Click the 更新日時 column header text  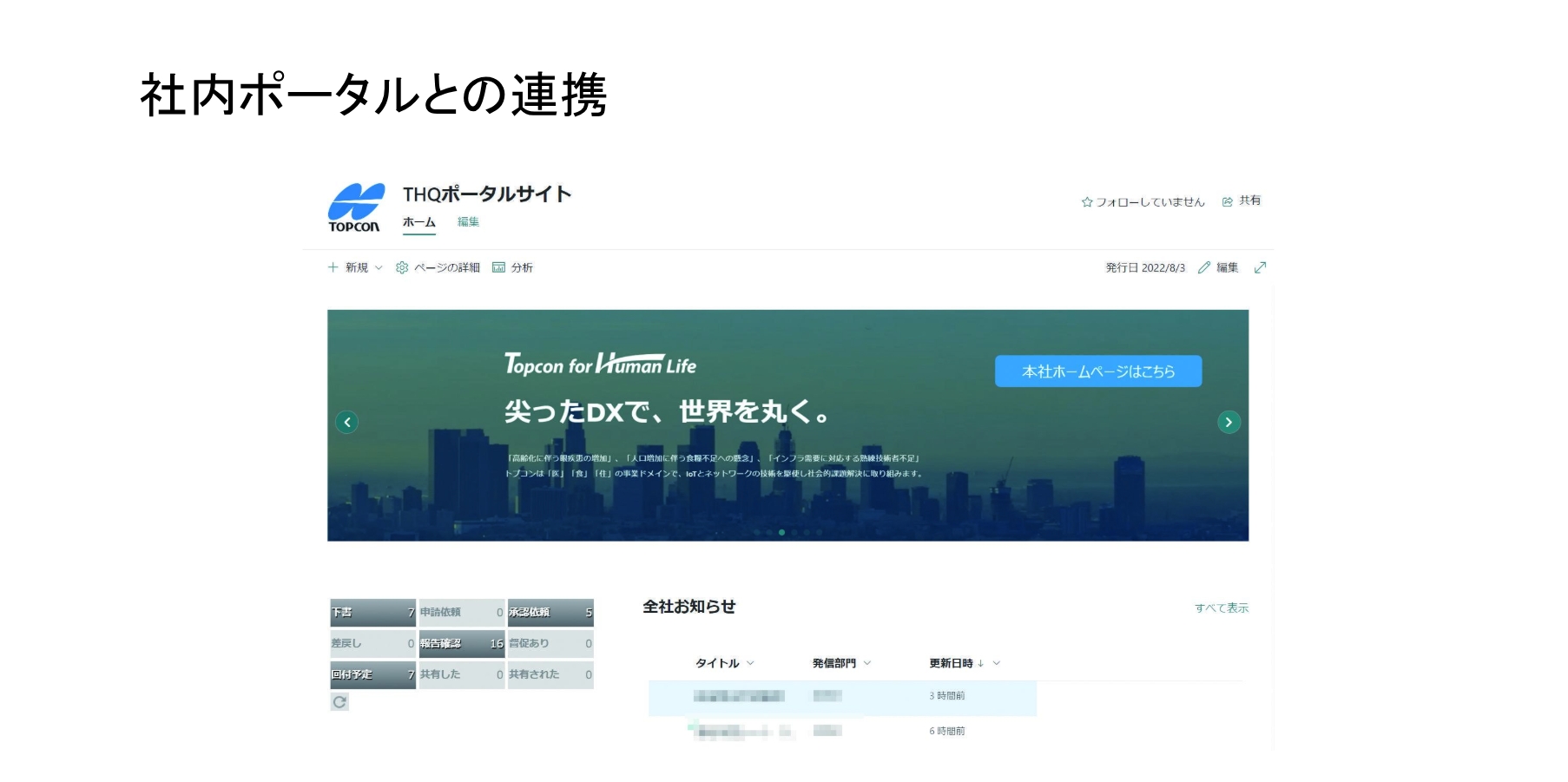[x=952, y=663]
